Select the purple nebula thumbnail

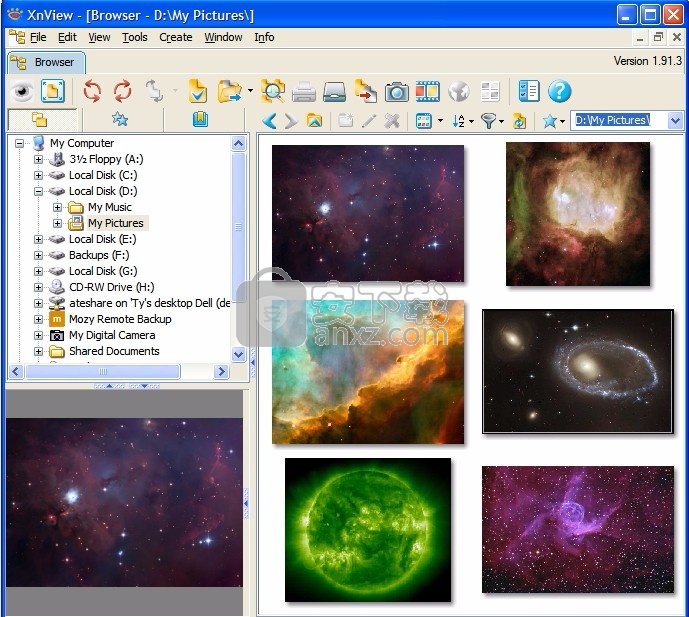tap(578, 530)
